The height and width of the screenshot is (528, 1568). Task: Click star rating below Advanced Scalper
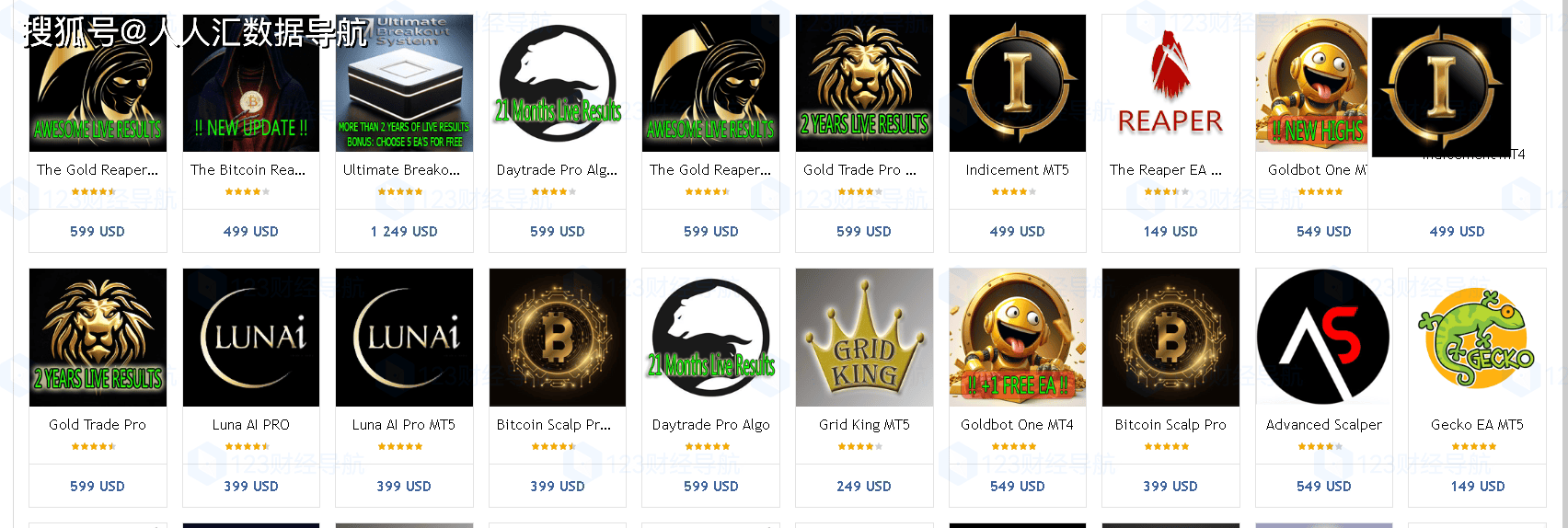point(1320,447)
